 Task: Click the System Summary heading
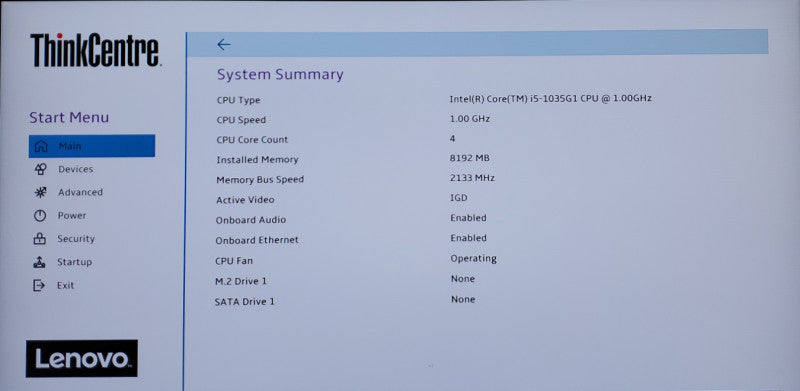pos(280,75)
